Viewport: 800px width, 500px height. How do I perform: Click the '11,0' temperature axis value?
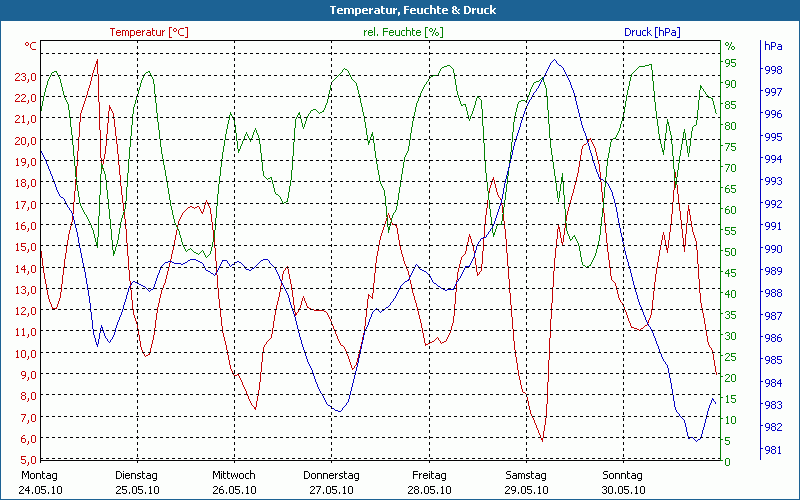26,332
